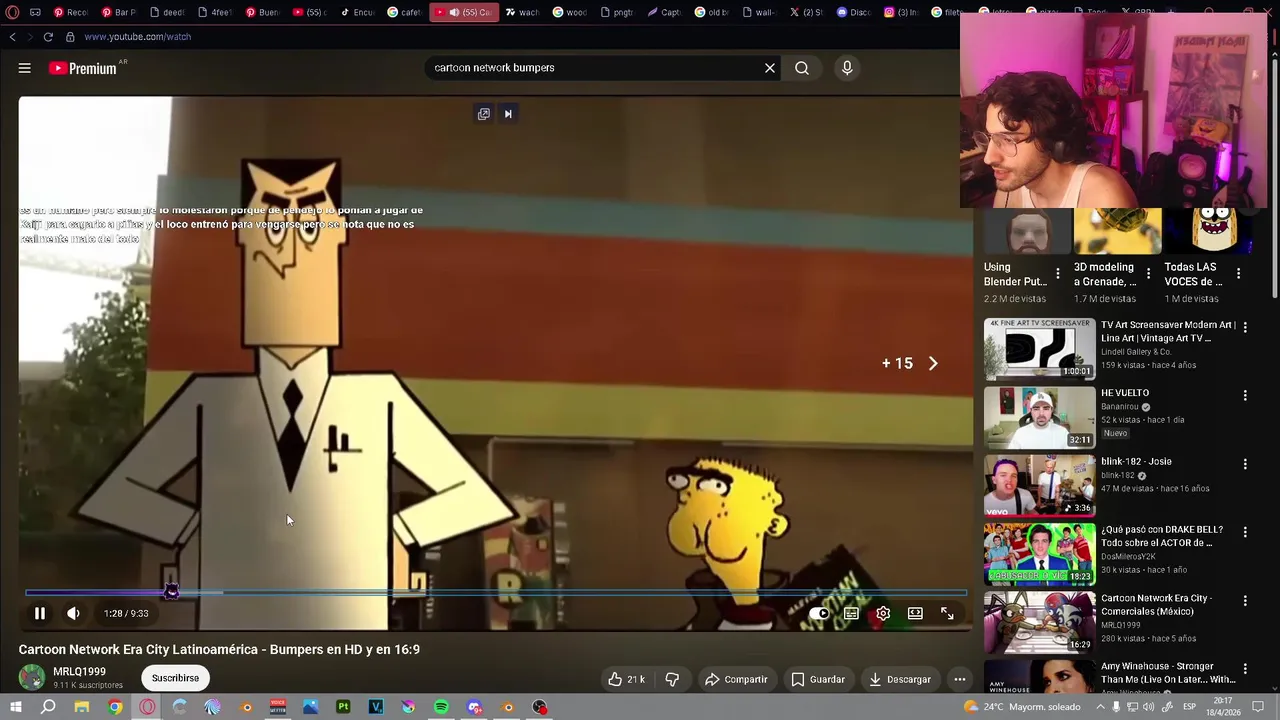1280x720 pixels.
Task: Open '¿Qué pasó con DRAKE BELL?' video title
Action: pyautogui.click(x=1162, y=536)
